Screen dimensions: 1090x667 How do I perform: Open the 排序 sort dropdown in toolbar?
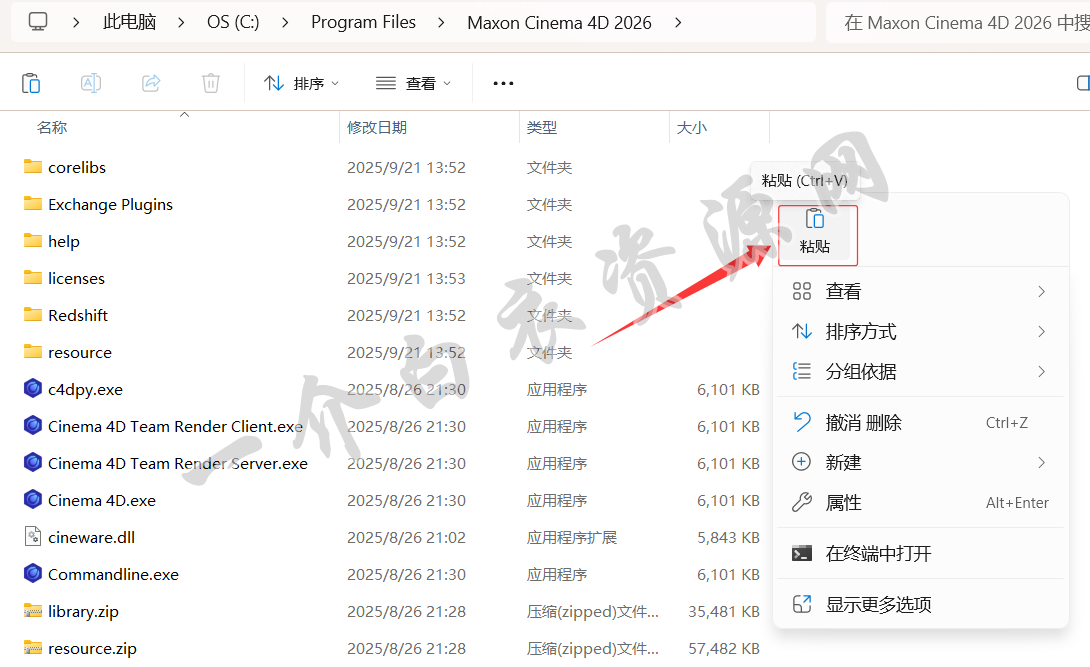point(302,83)
